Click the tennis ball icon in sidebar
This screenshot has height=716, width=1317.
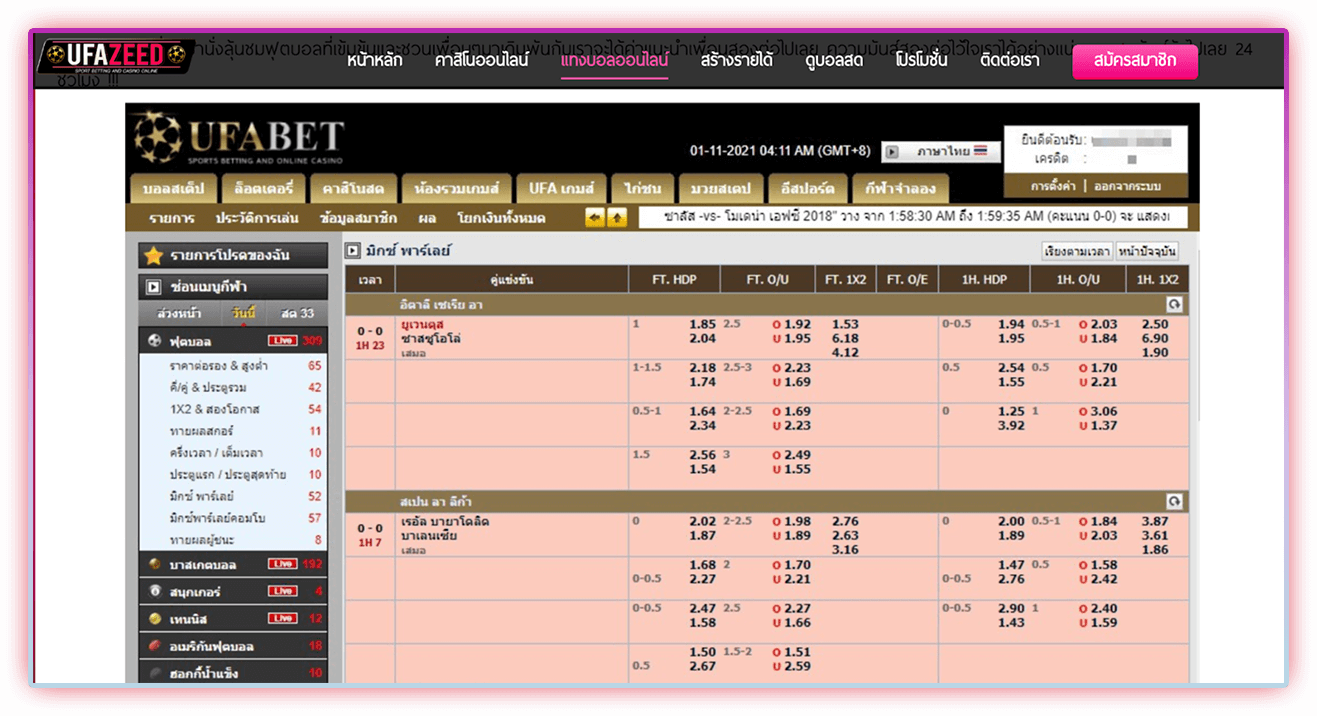[x=155, y=619]
